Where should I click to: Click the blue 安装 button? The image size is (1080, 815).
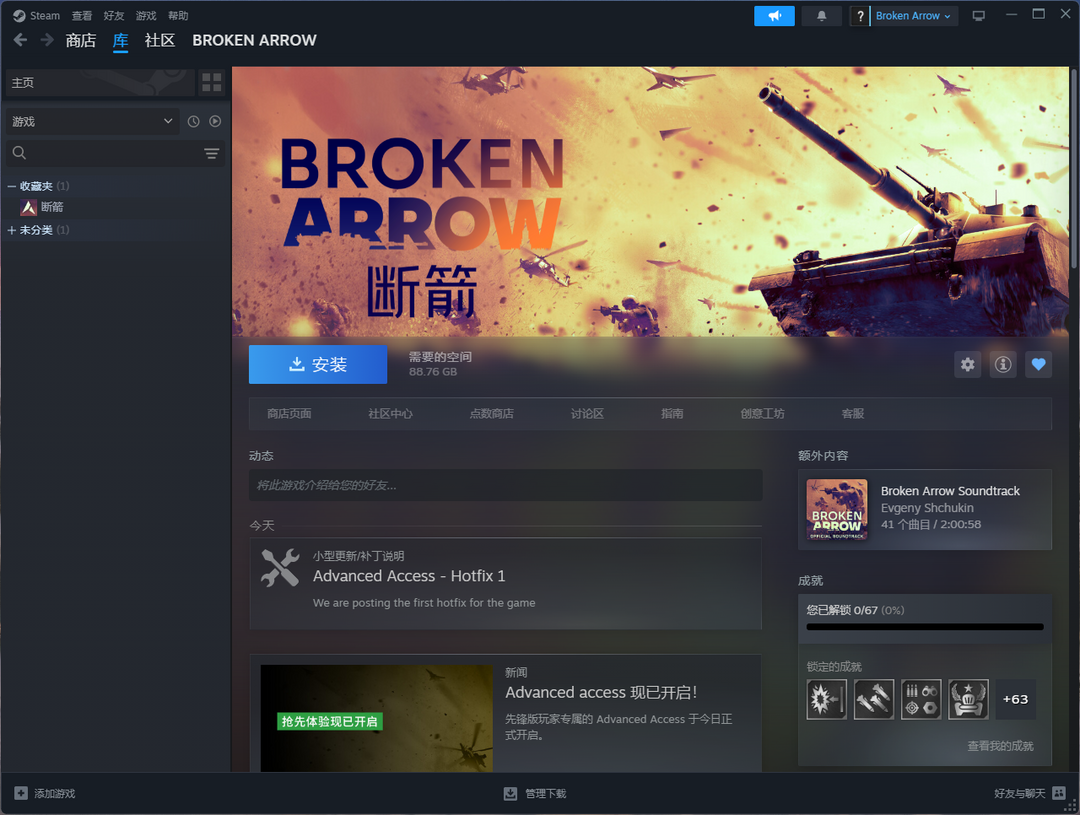point(318,365)
